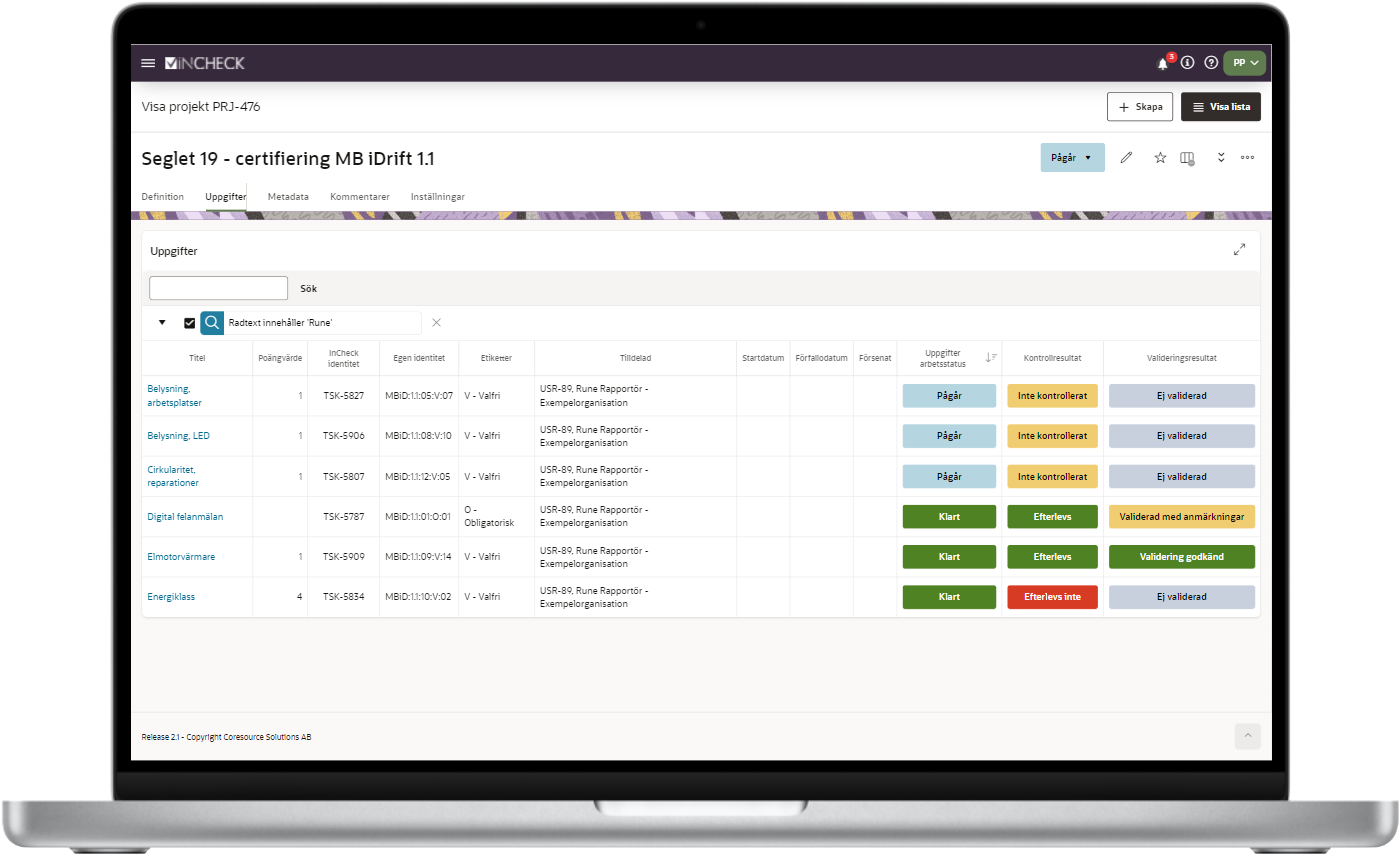Click the Sök button
Screen dimensions: 1400x856
click(x=309, y=288)
